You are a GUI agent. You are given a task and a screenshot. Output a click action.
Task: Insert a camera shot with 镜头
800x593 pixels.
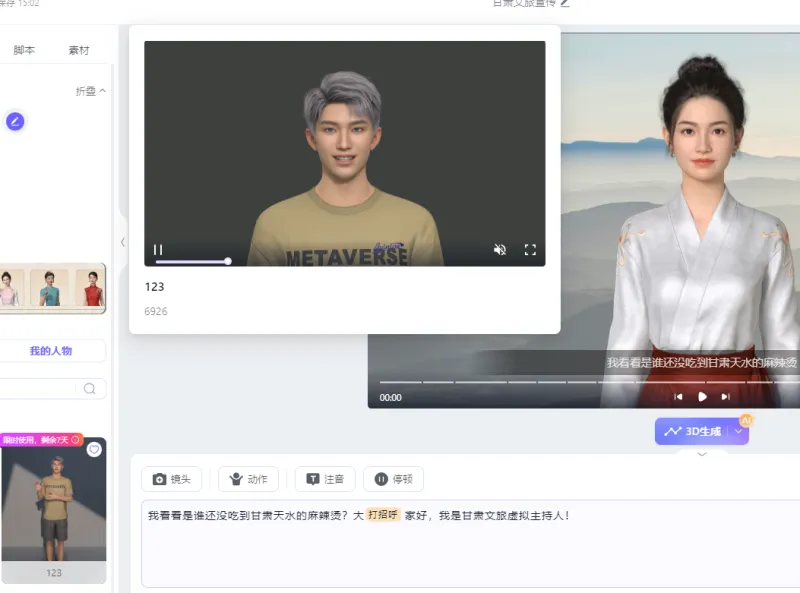click(x=171, y=479)
